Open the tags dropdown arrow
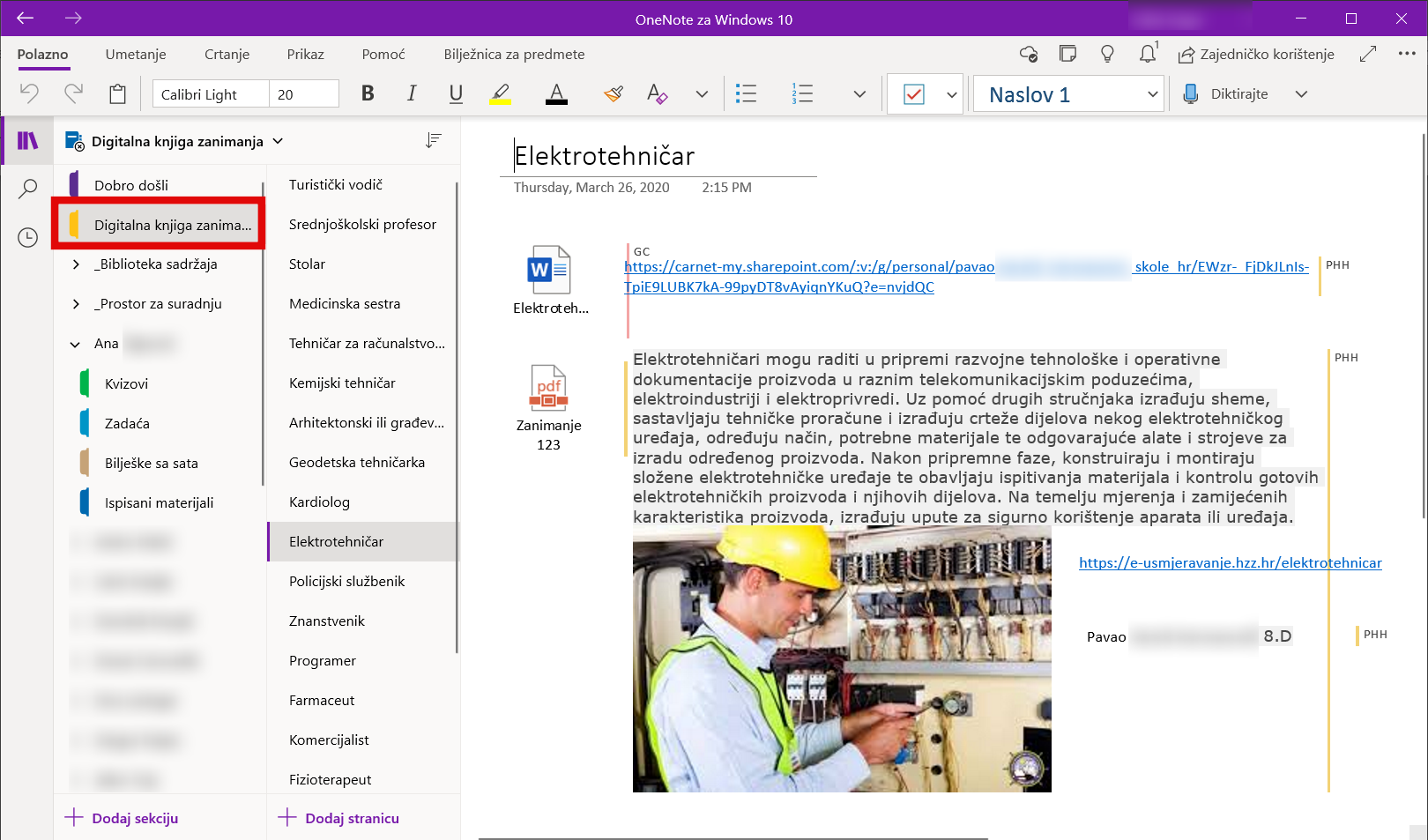 951,94
